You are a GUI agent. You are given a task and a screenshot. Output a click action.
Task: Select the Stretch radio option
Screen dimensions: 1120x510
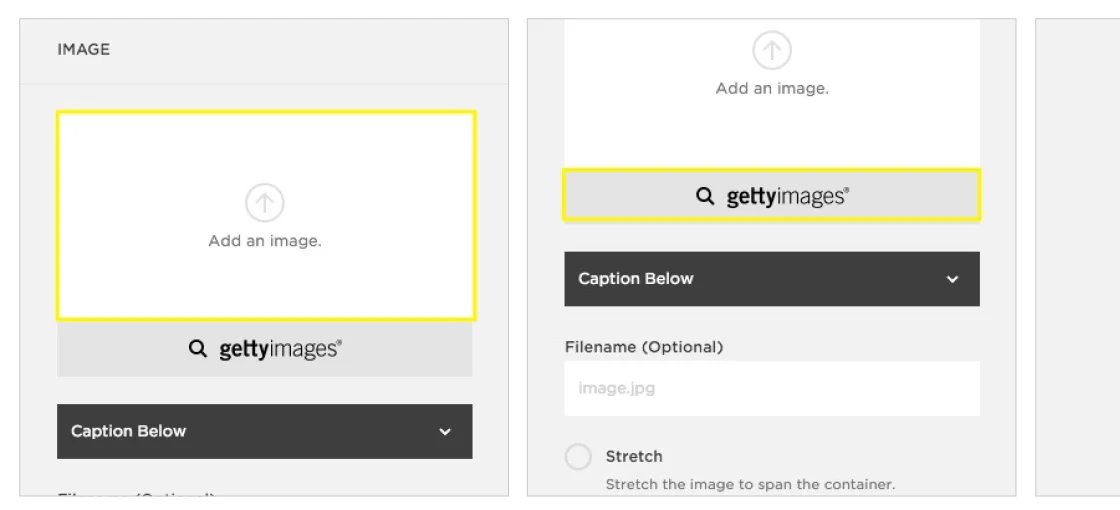579,456
